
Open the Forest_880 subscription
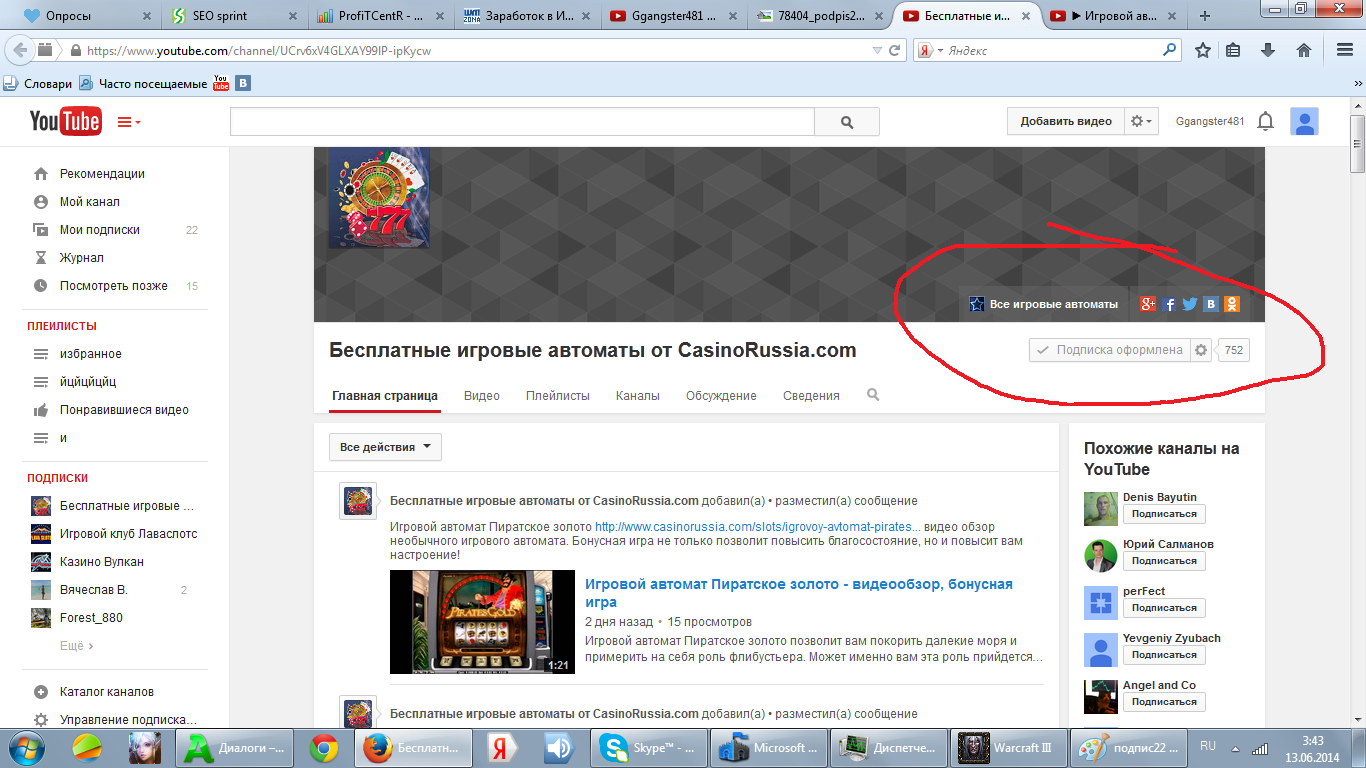pos(91,617)
